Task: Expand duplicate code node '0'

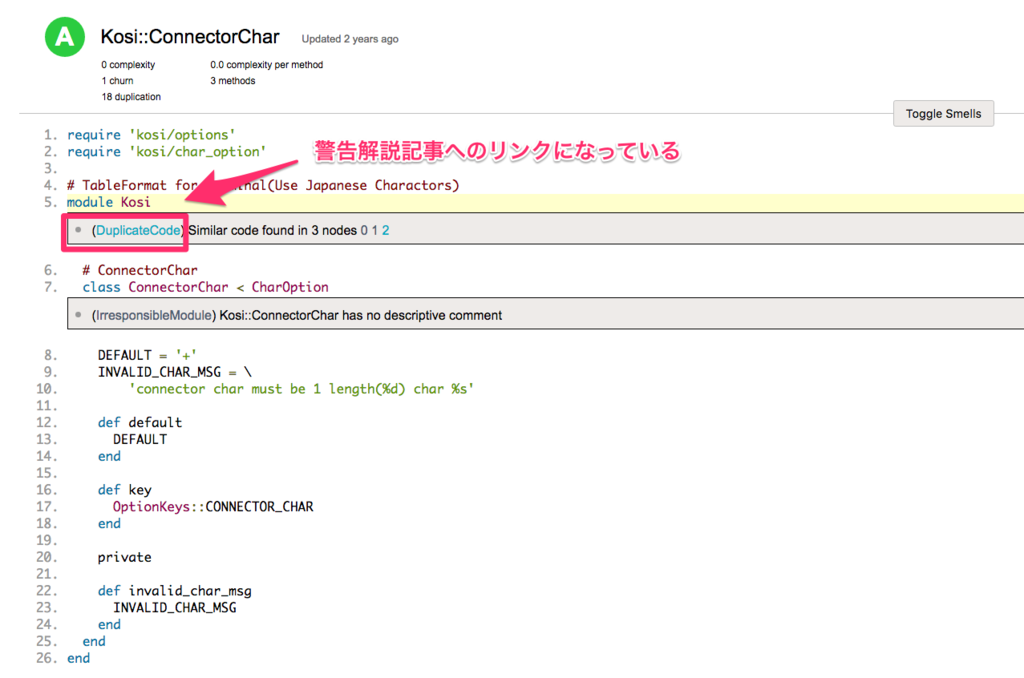Action: pos(364,228)
